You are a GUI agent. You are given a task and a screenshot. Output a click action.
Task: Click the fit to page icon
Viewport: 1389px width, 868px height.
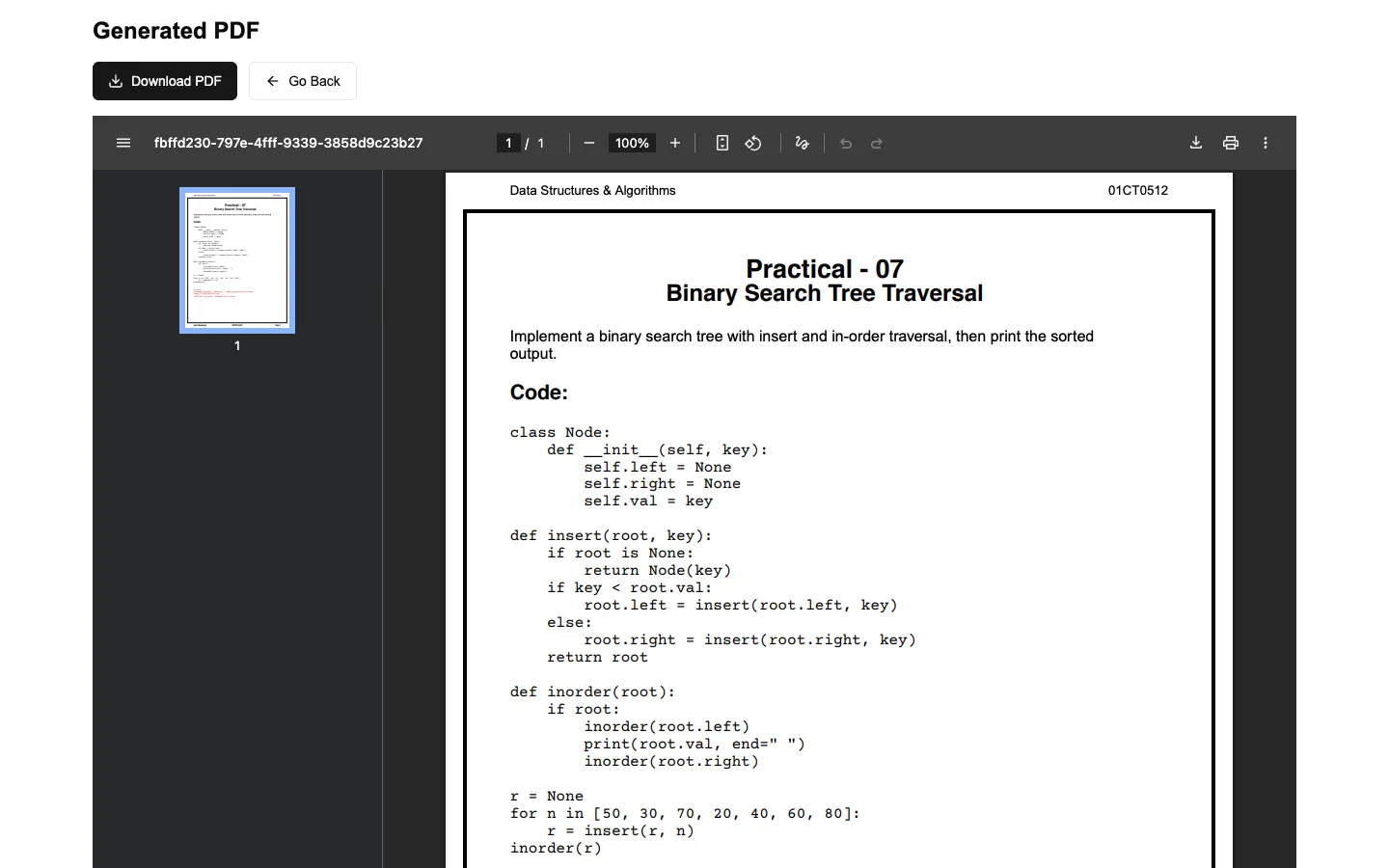click(x=722, y=143)
